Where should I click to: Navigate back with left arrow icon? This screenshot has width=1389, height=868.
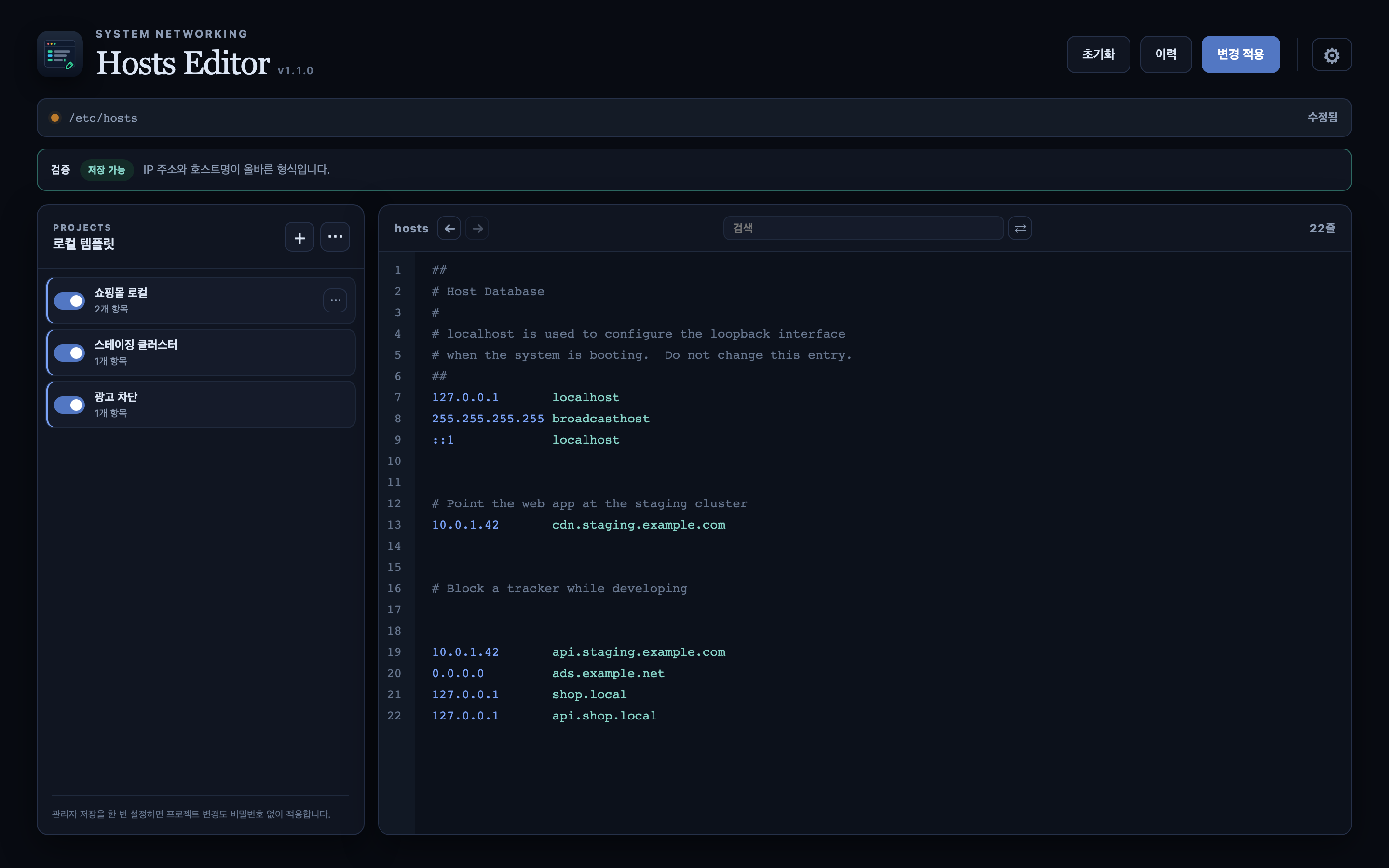tap(449, 229)
